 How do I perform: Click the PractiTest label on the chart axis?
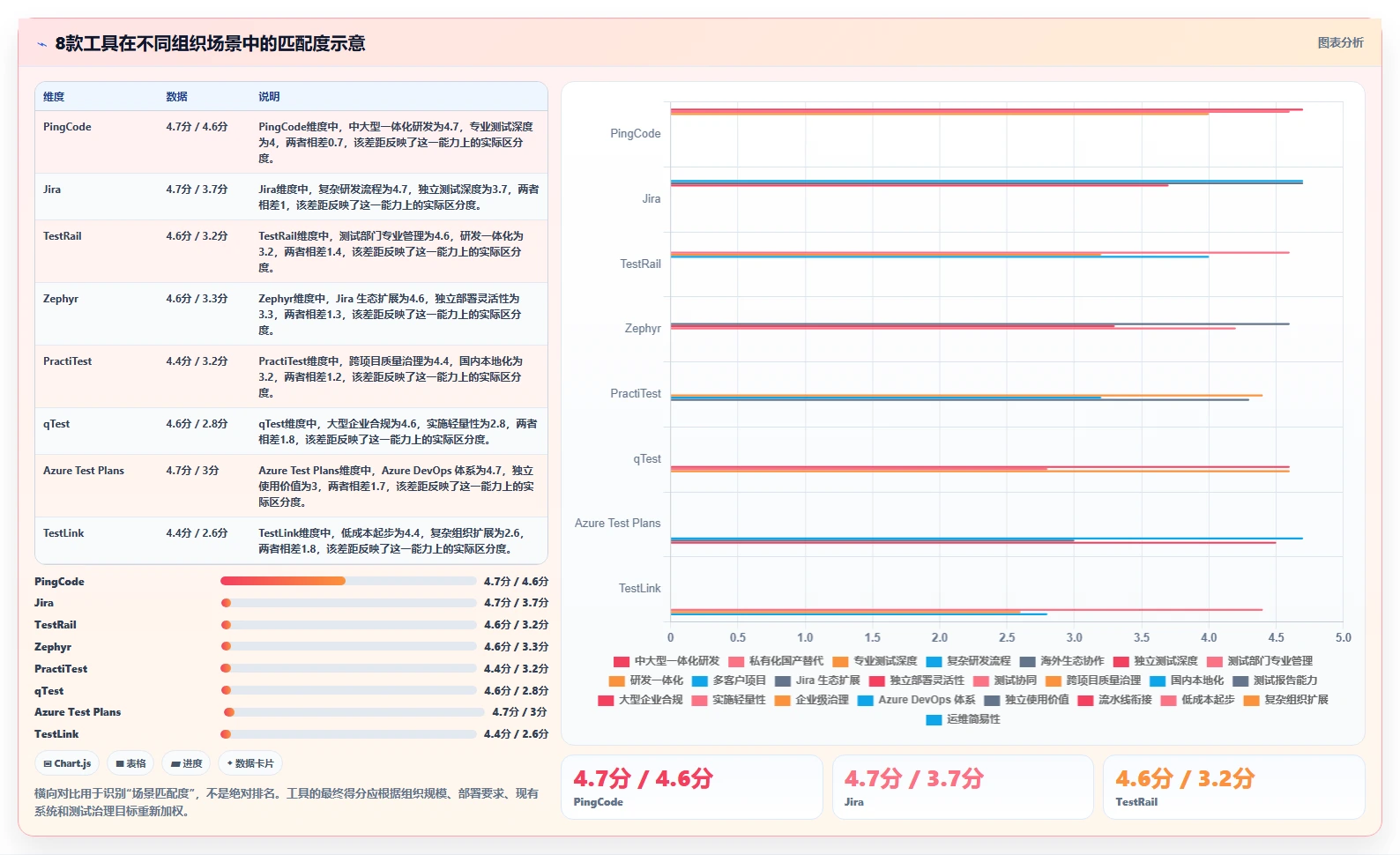pyautogui.click(x=636, y=394)
